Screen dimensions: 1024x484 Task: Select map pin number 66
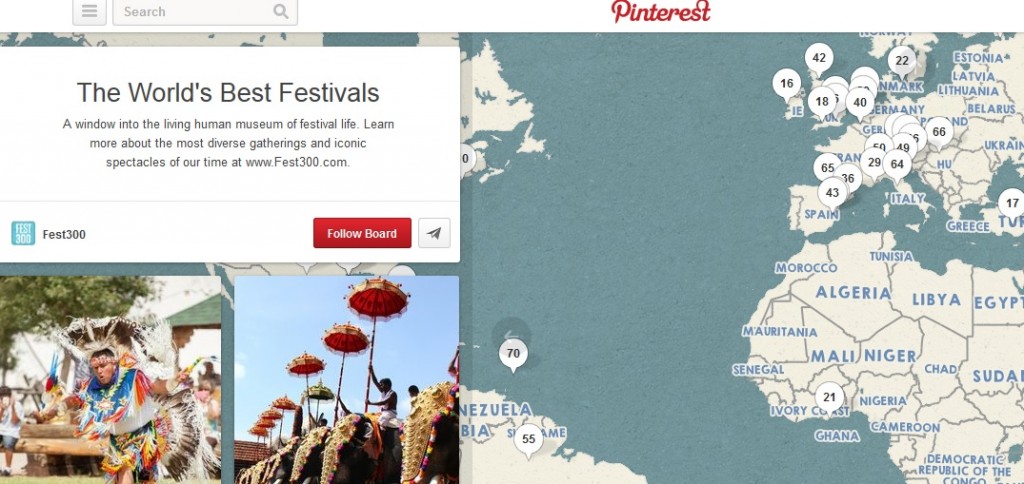pos(938,133)
